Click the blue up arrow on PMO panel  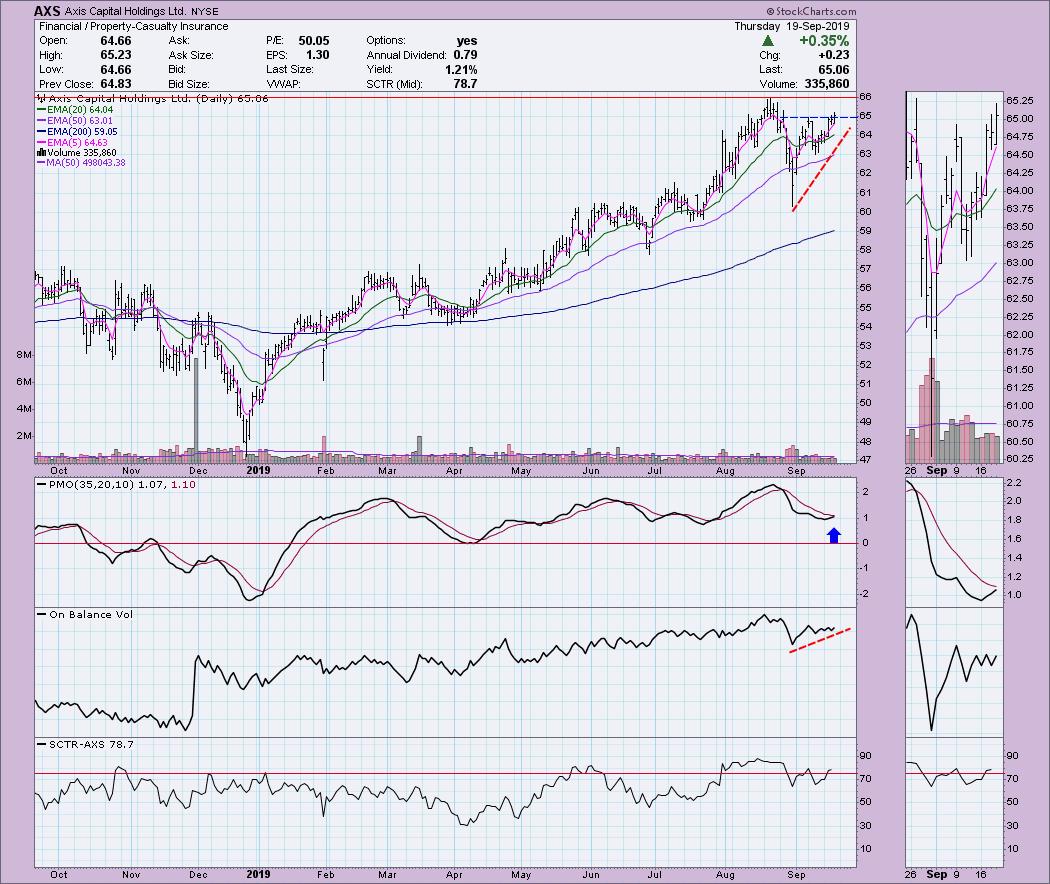(x=835, y=534)
